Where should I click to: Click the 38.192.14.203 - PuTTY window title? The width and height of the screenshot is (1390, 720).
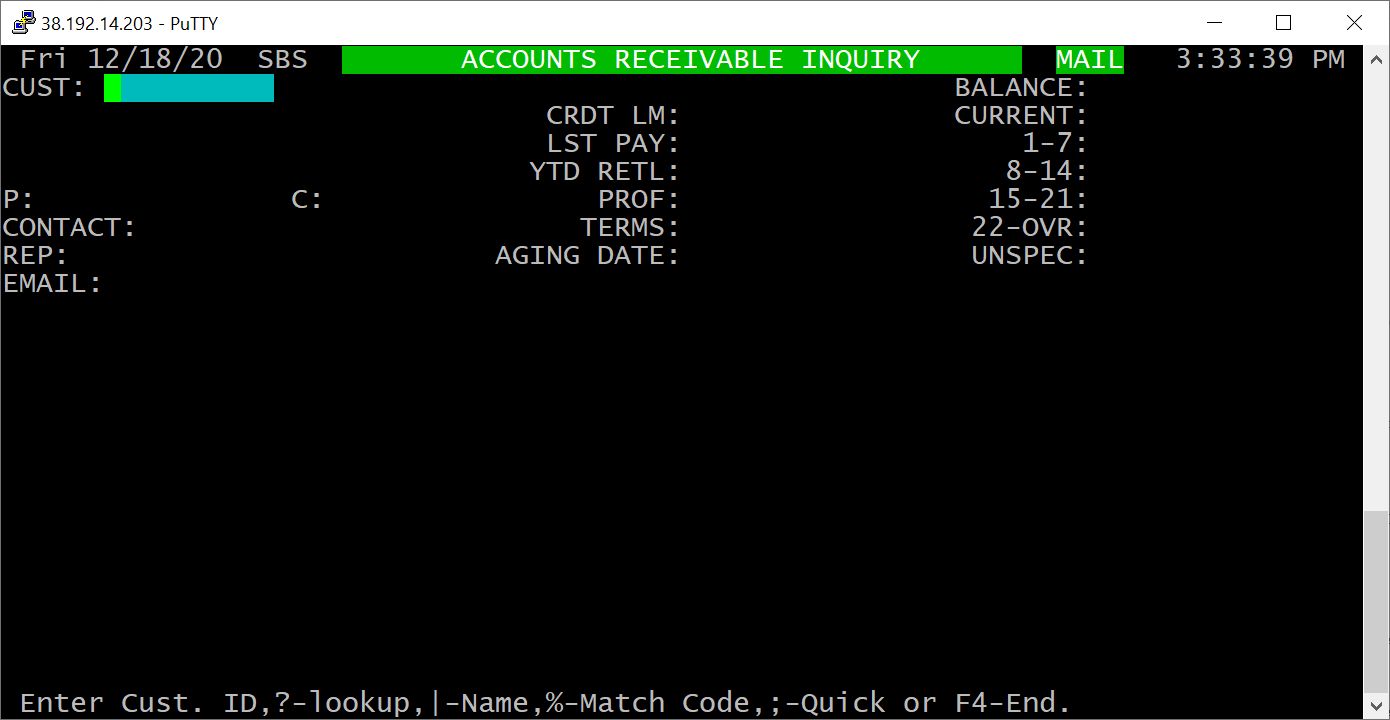(x=129, y=23)
